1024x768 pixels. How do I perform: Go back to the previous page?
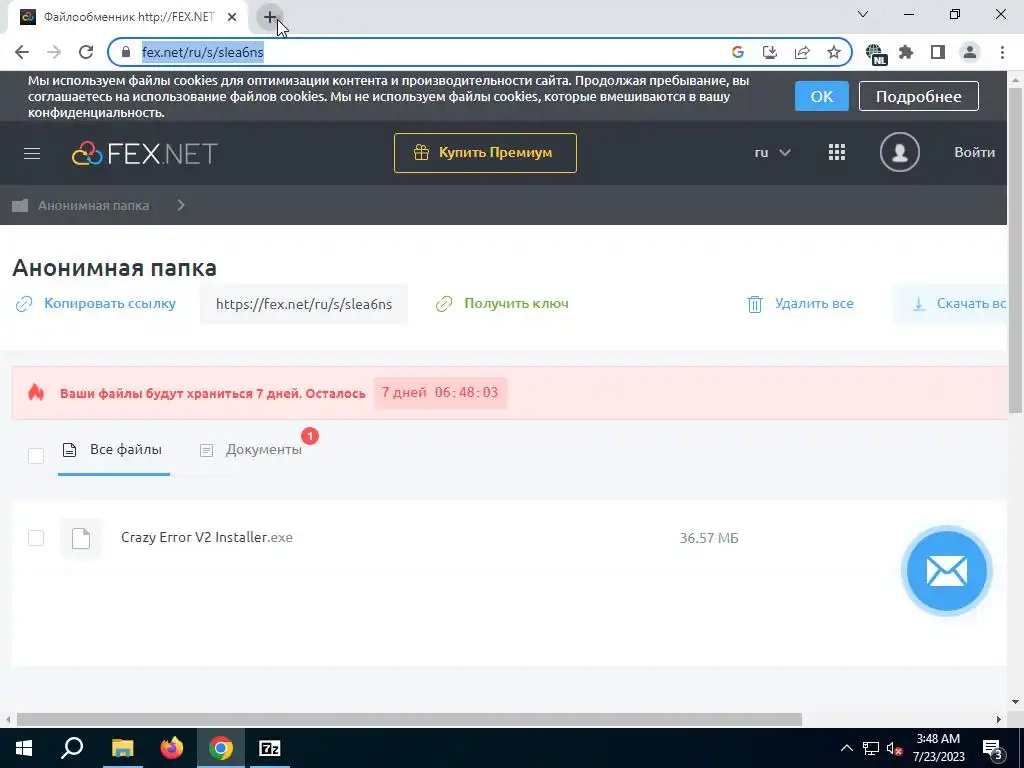click(22, 52)
